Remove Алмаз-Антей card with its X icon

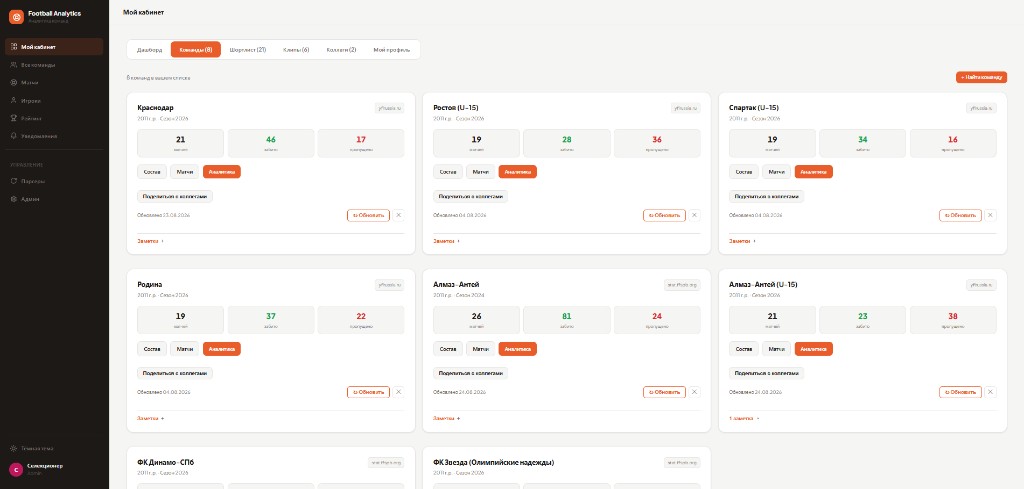[x=694, y=392]
